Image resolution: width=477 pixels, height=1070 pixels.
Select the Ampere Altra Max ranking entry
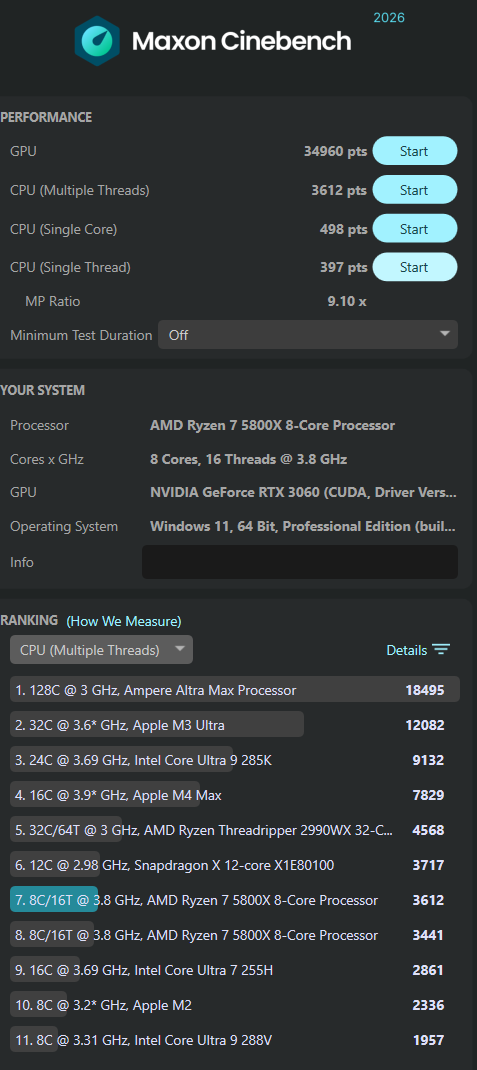(235, 690)
